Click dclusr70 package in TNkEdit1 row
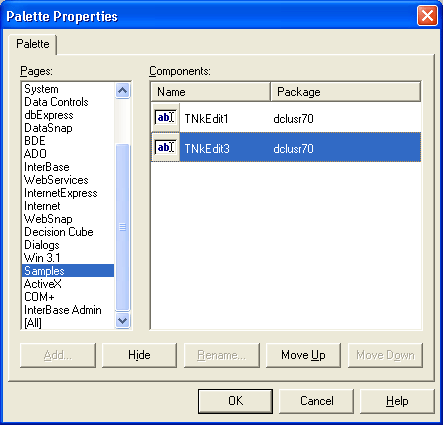Image resolution: width=443 pixels, height=425 pixels. click(293, 119)
